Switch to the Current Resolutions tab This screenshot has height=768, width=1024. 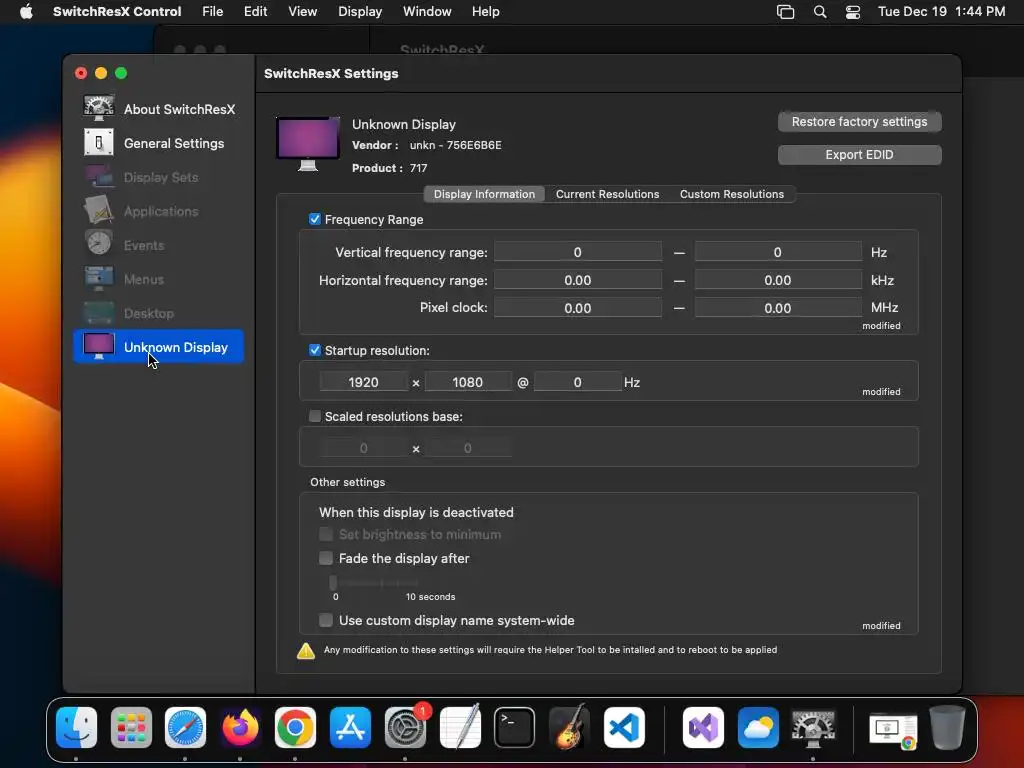click(x=607, y=194)
